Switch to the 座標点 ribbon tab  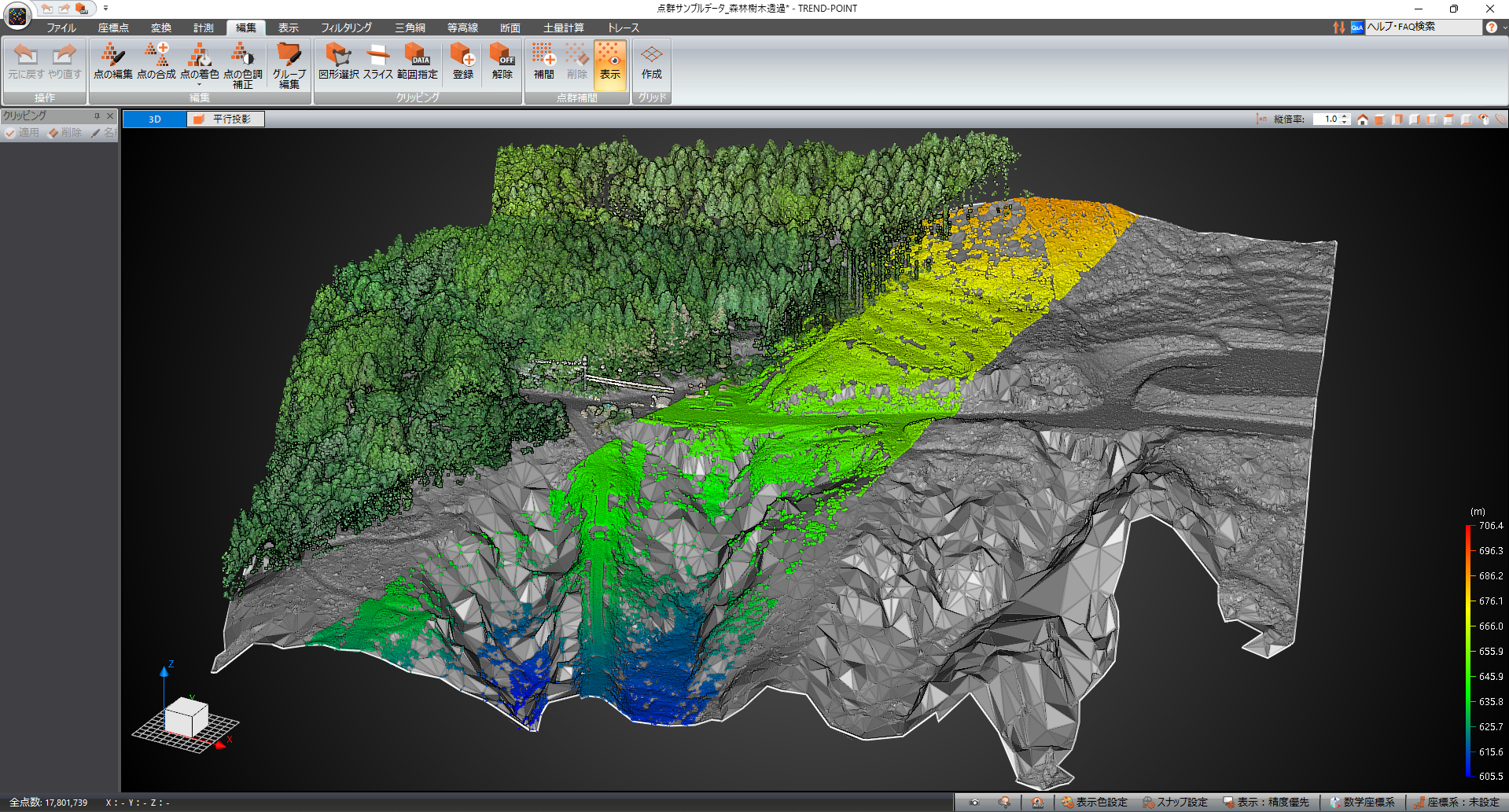[113, 28]
